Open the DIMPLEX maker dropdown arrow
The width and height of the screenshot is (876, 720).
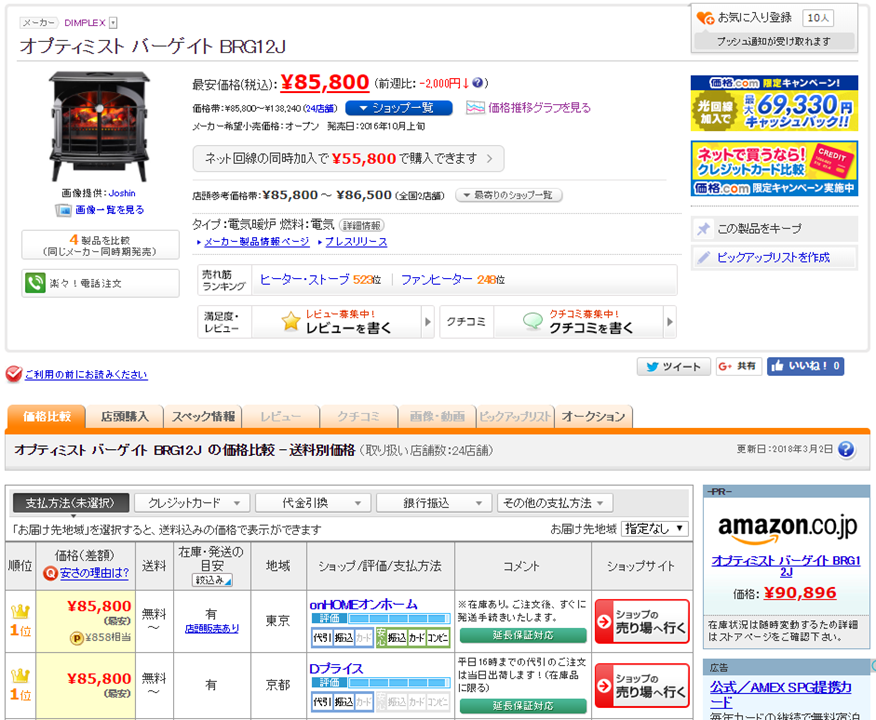[113, 23]
